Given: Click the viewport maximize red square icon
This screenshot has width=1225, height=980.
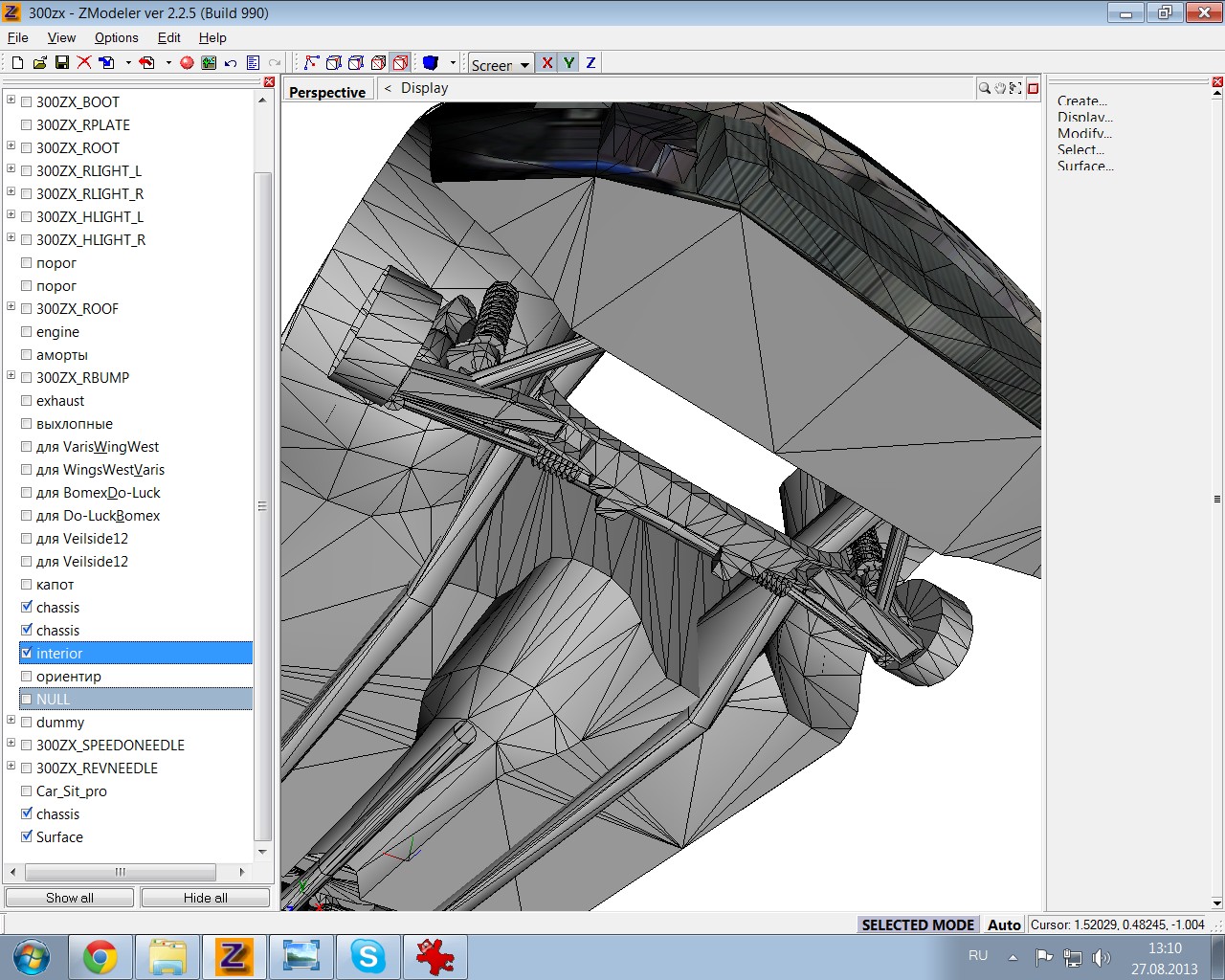Looking at the screenshot, I should pyautogui.click(x=1033, y=88).
